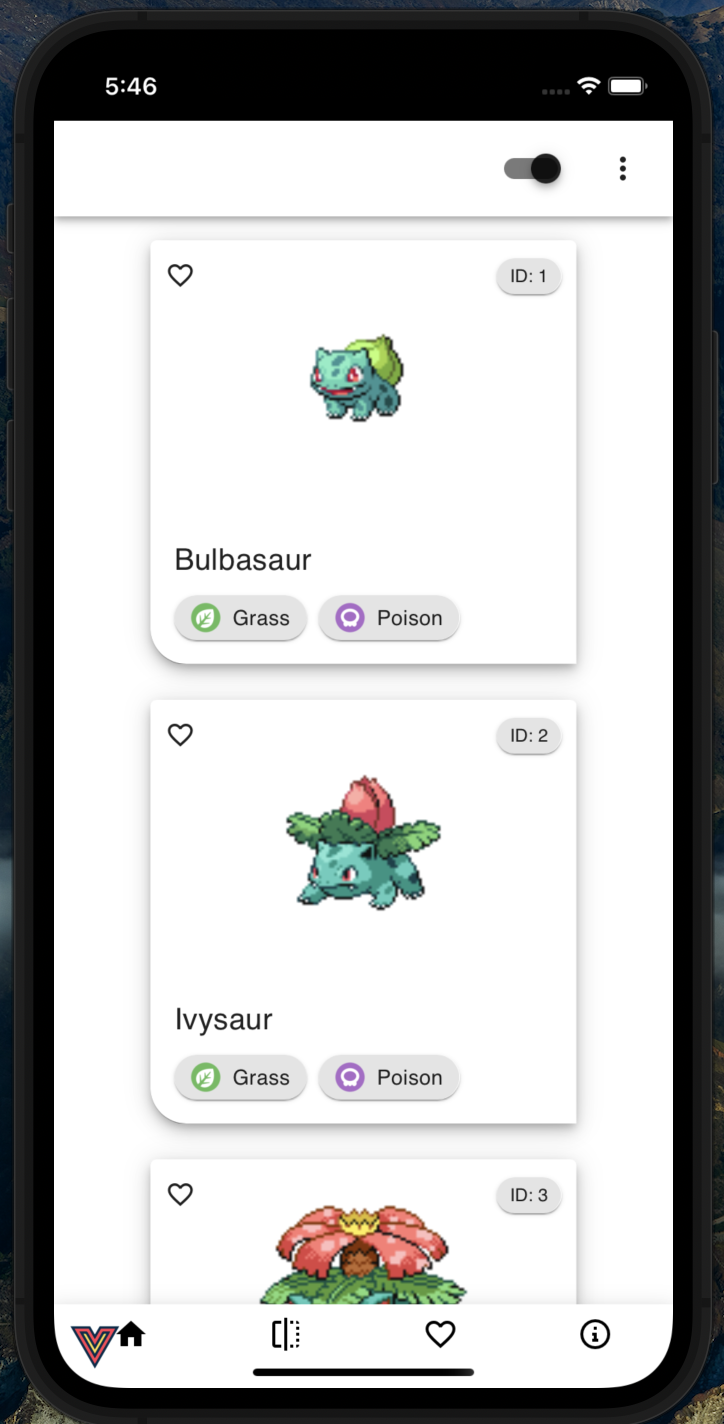Select Ivysaur's Poison type chip
Viewport: 724px width, 1424px height.
click(389, 1077)
